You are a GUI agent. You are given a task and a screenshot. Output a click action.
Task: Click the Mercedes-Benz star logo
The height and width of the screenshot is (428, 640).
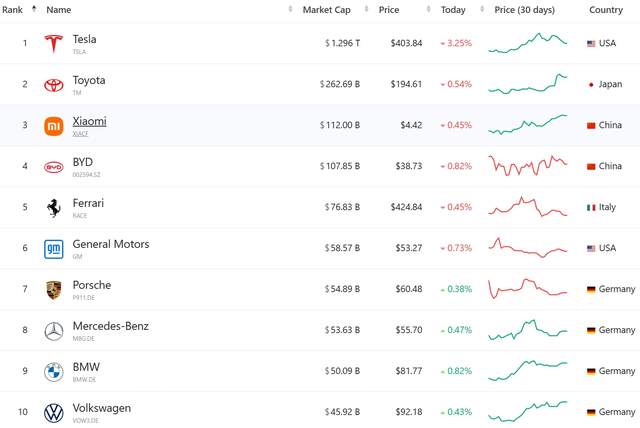click(53, 331)
